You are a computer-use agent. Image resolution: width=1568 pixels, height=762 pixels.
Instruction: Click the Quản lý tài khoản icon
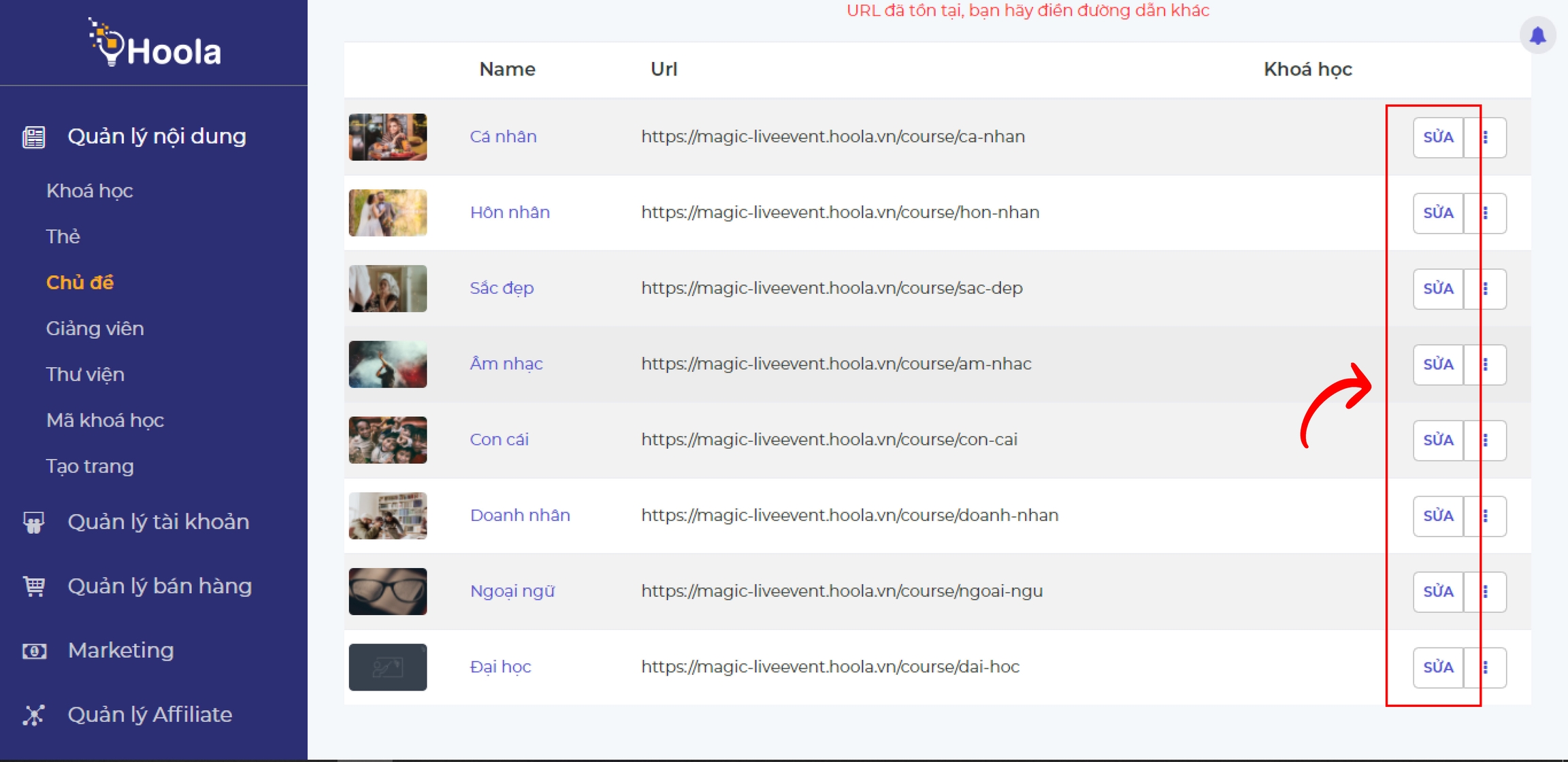coord(33,522)
